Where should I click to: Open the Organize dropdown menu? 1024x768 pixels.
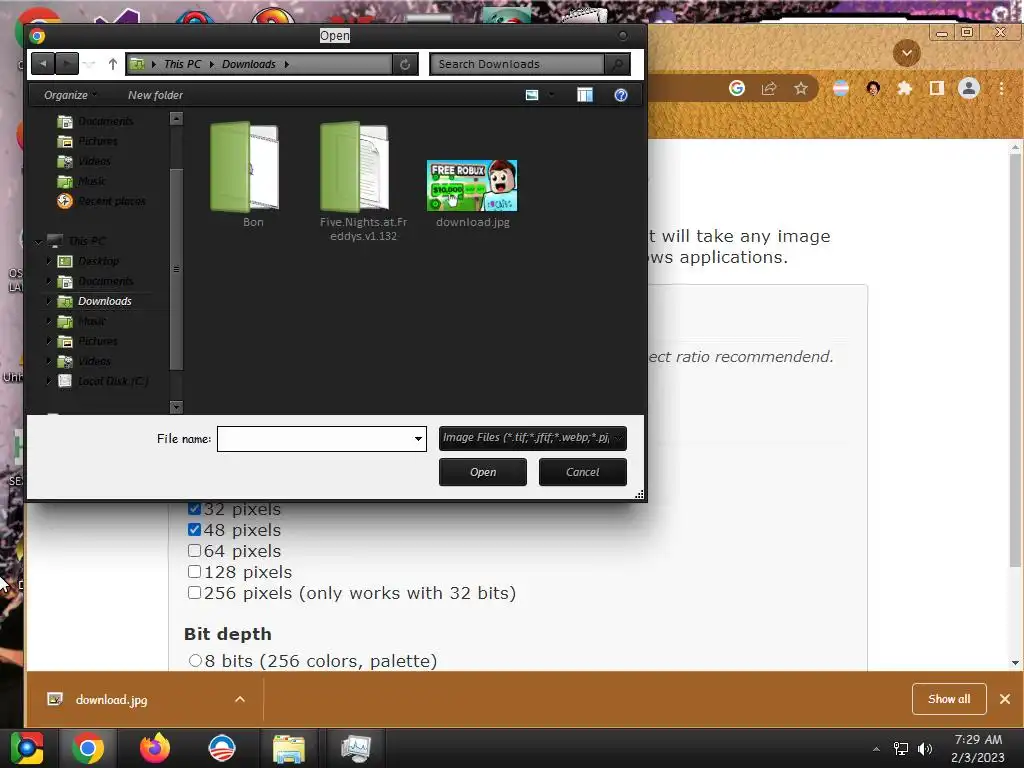point(70,95)
